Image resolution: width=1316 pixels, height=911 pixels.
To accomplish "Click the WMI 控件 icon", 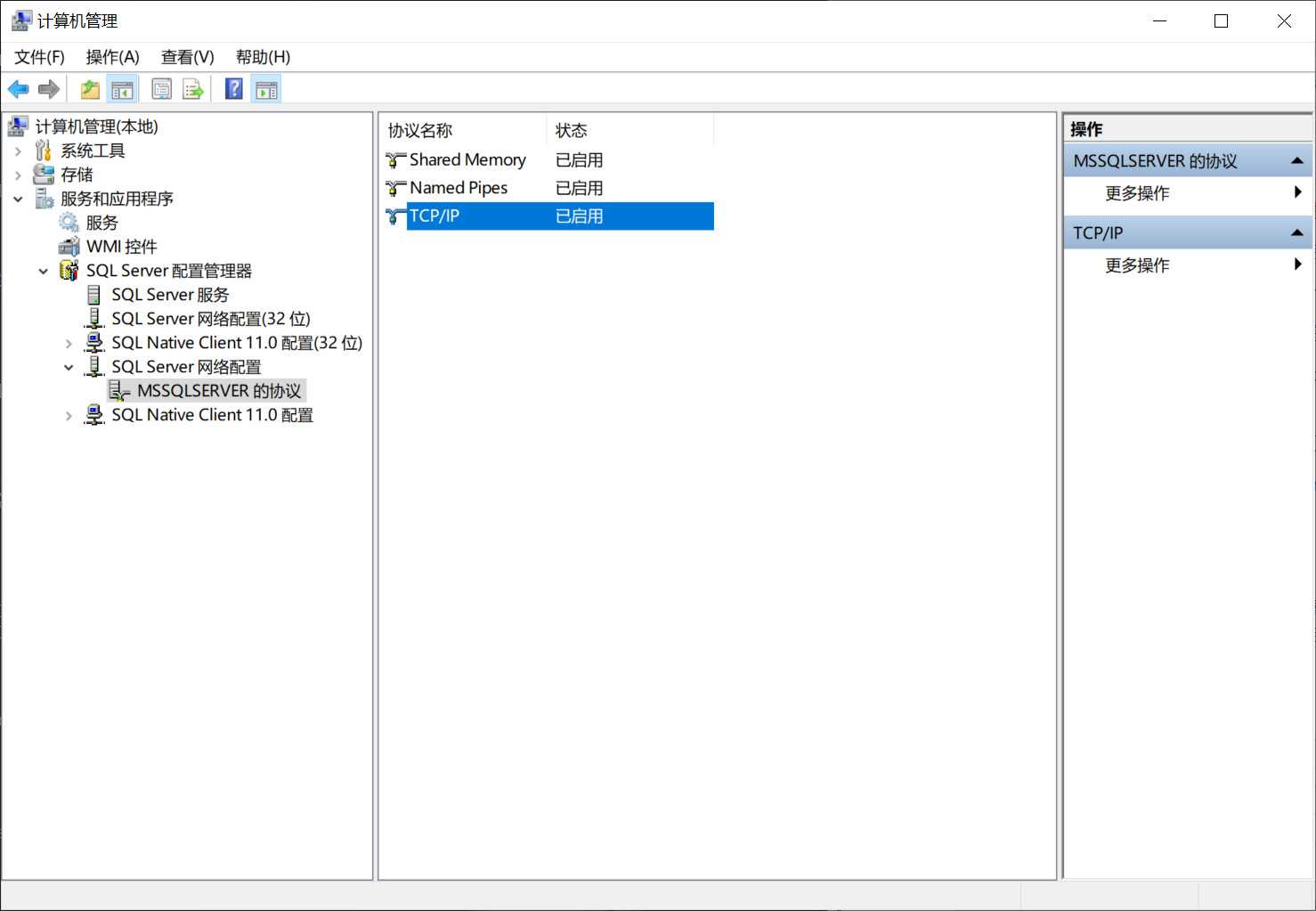I will click(x=69, y=247).
